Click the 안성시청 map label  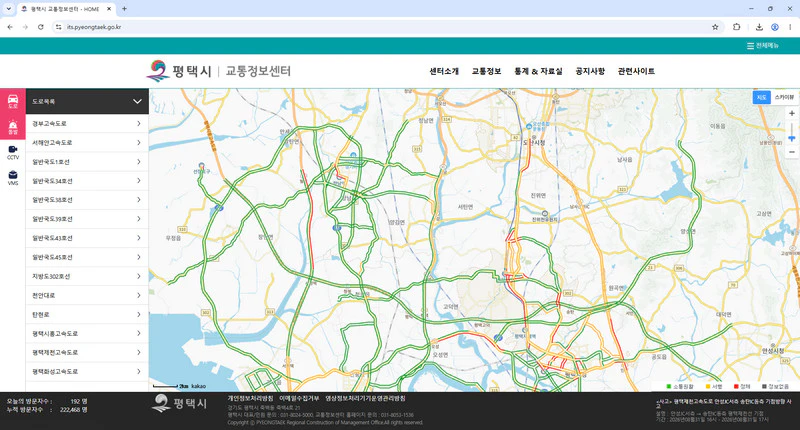pyautogui.click(x=773, y=351)
